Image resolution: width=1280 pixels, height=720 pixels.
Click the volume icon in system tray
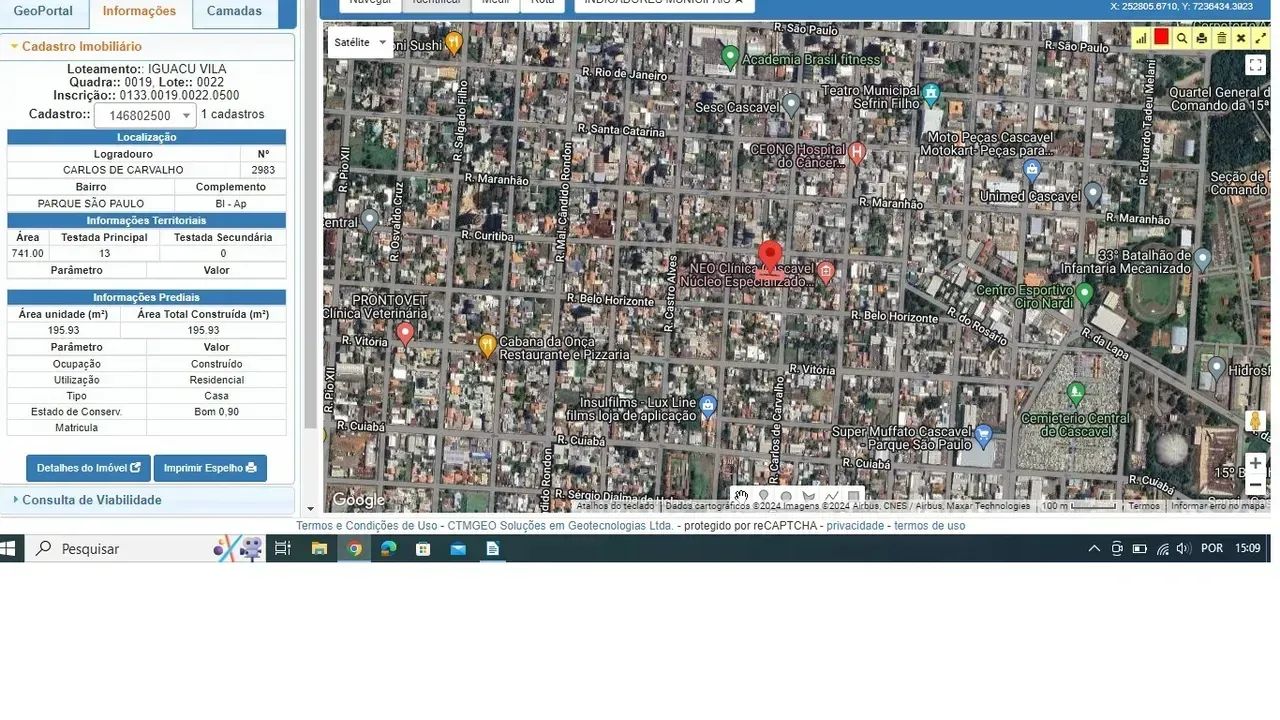click(x=1183, y=549)
